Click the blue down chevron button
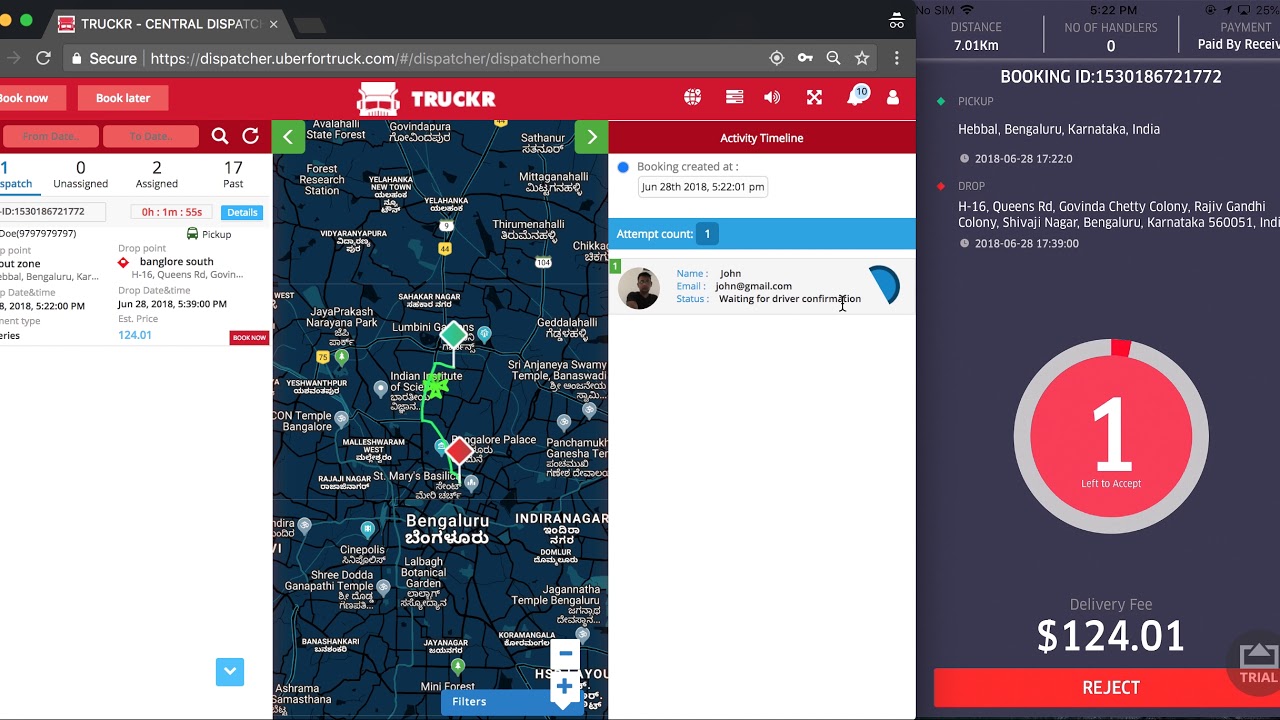1280x720 pixels. [230, 672]
